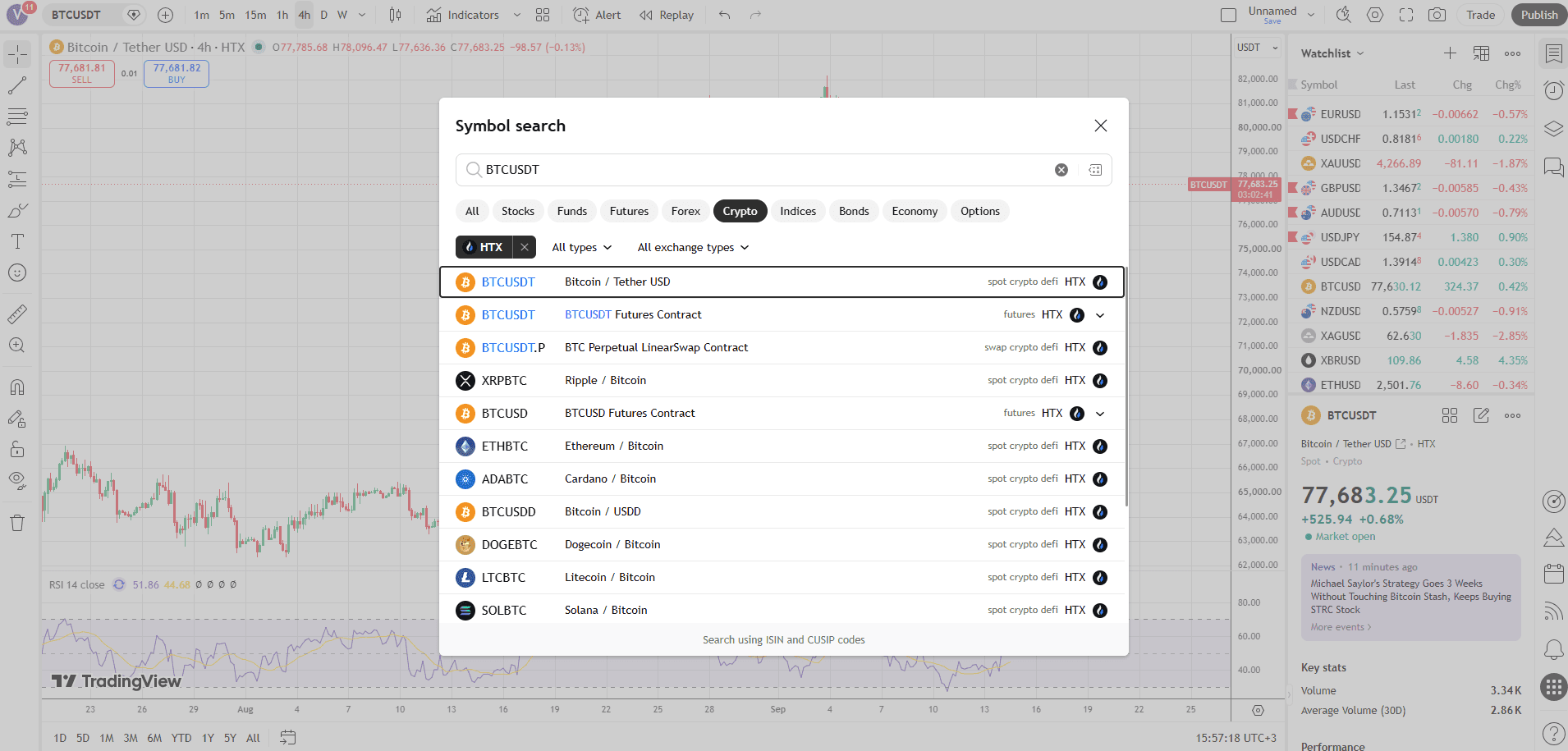The height and width of the screenshot is (751, 1568).
Task: Open the Watchlist name dropdown
Action: tap(1332, 53)
